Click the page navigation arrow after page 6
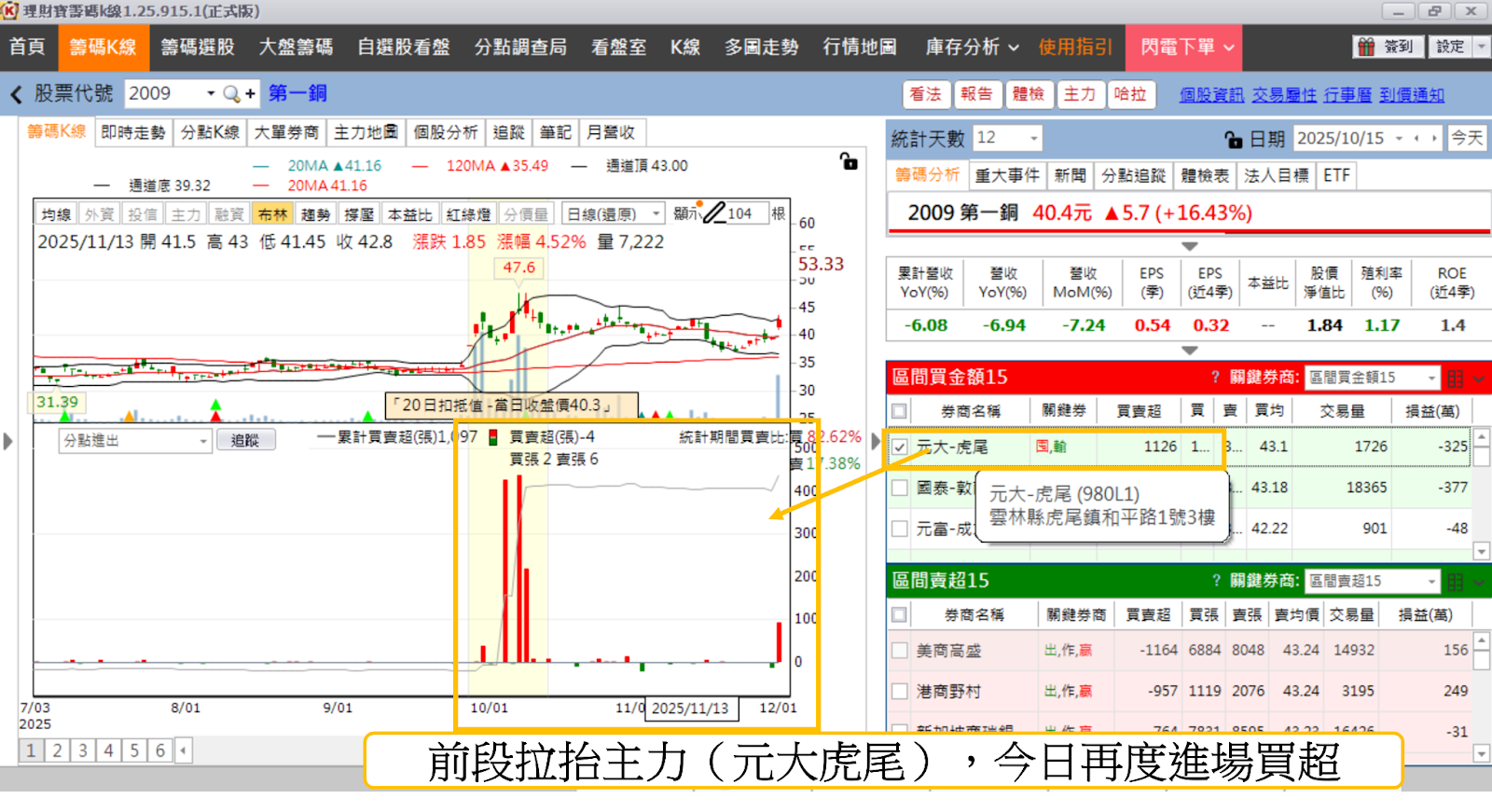This screenshot has width=1492, height=812. 184,750
